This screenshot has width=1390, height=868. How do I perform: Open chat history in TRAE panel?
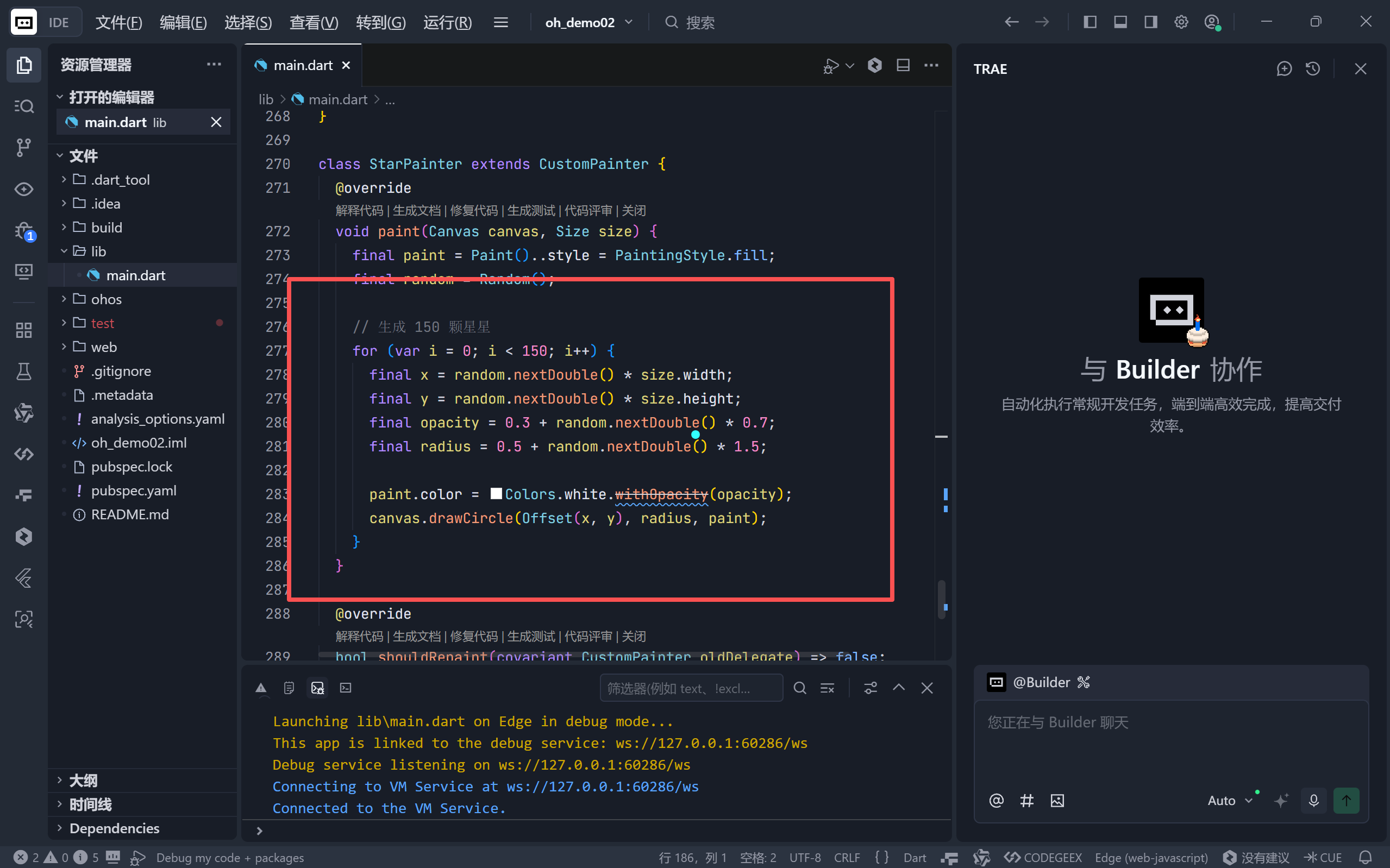click(1312, 69)
